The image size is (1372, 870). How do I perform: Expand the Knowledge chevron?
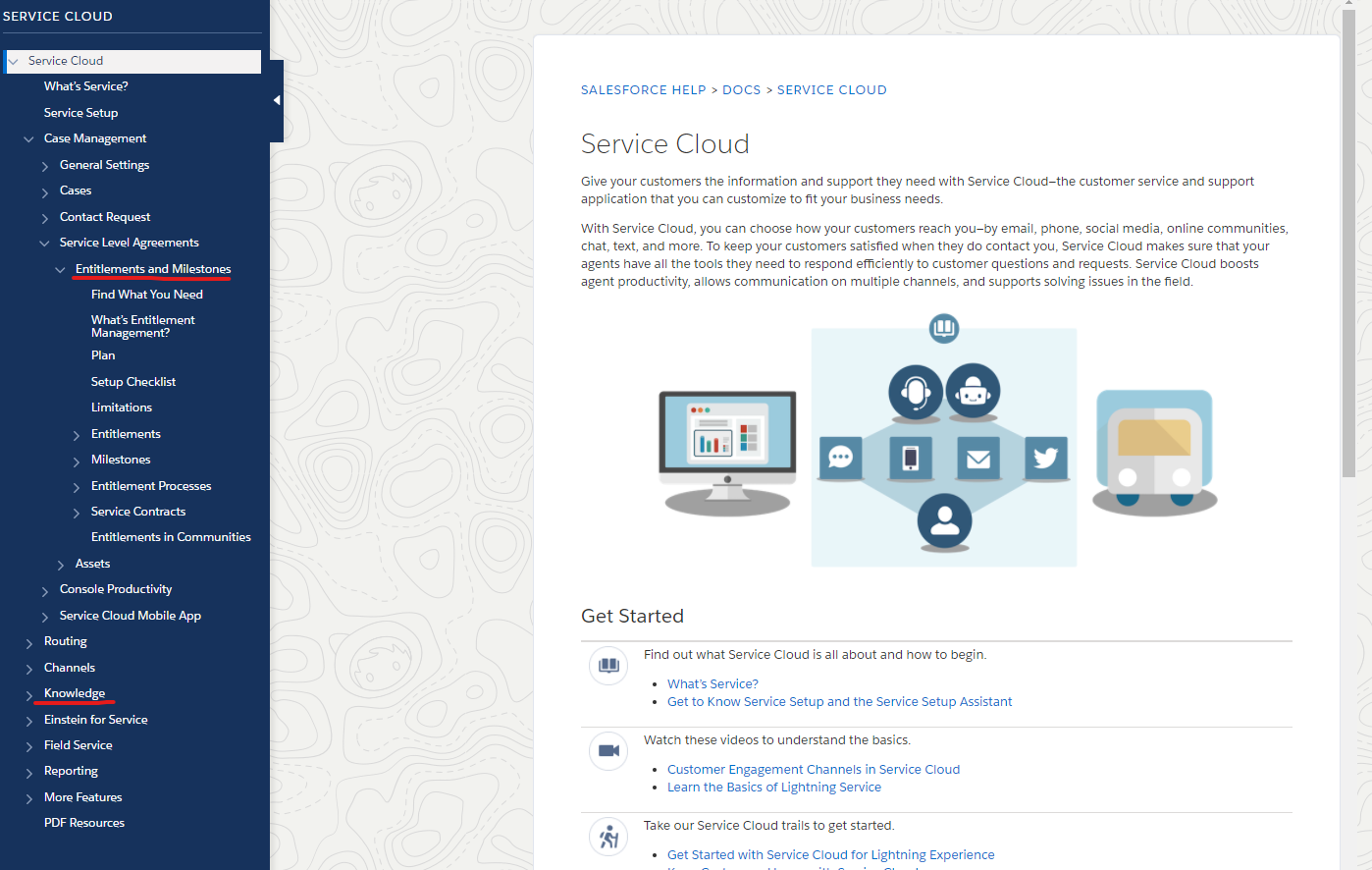pos(29,694)
